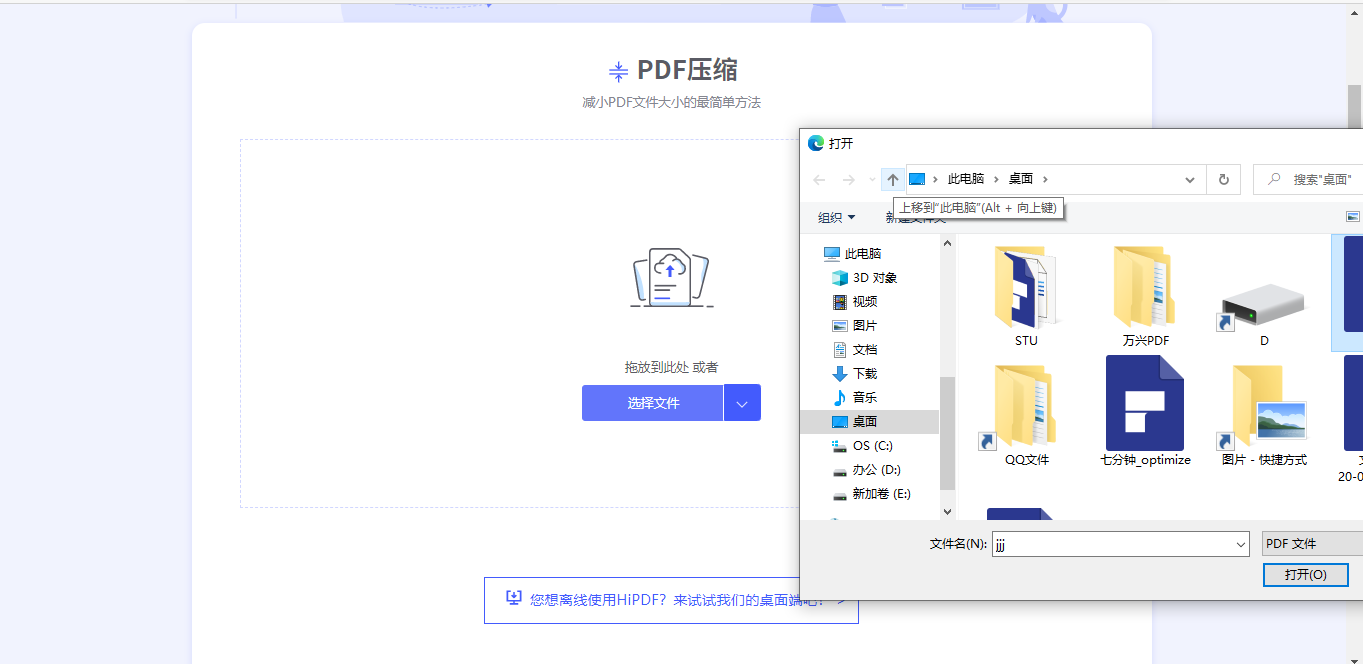Viewport: 1363px width, 664px height.
Task: Click the 打开(O) button
Action: pyautogui.click(x=1305, y=575)
